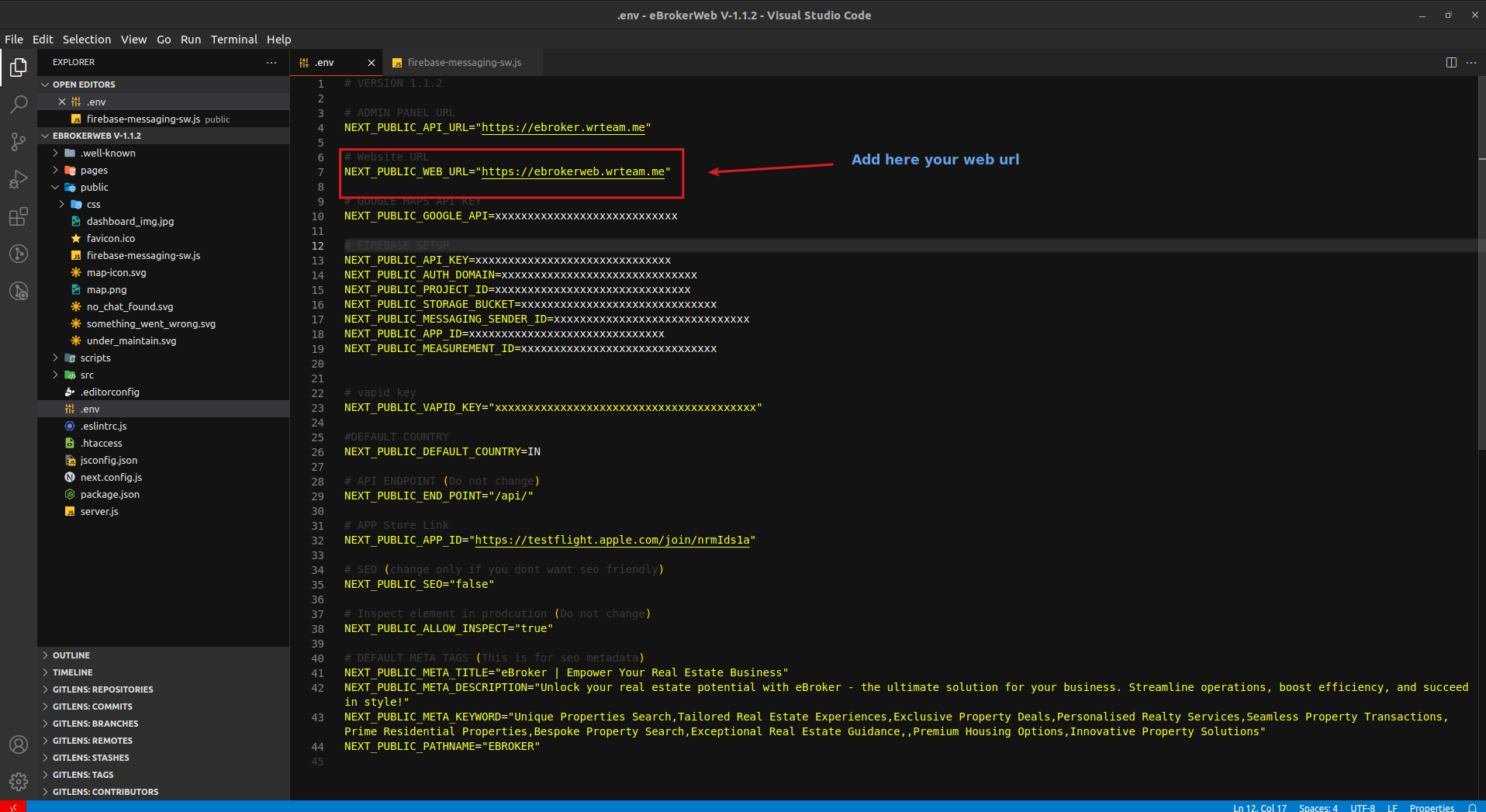Open the Accounts icon
1486x812 pixels.
[x=19, y=745]
